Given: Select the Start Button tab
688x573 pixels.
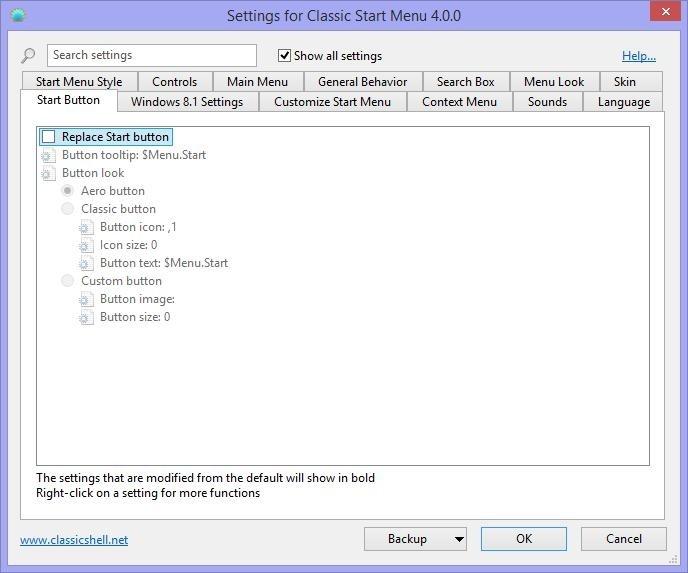Looking at the screenshot, I should [68, 100].
